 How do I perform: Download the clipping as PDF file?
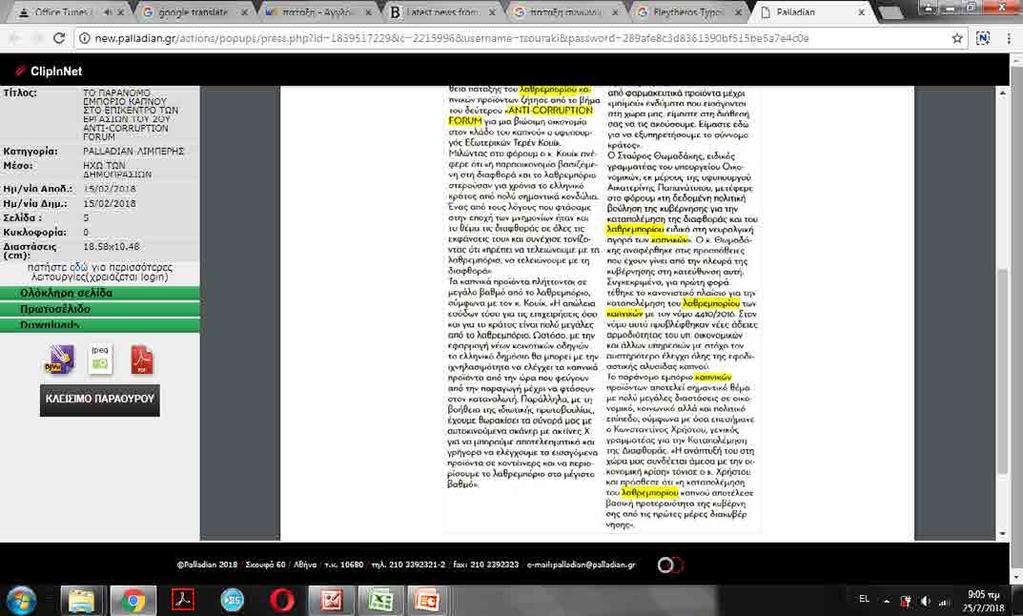[142, 359]
